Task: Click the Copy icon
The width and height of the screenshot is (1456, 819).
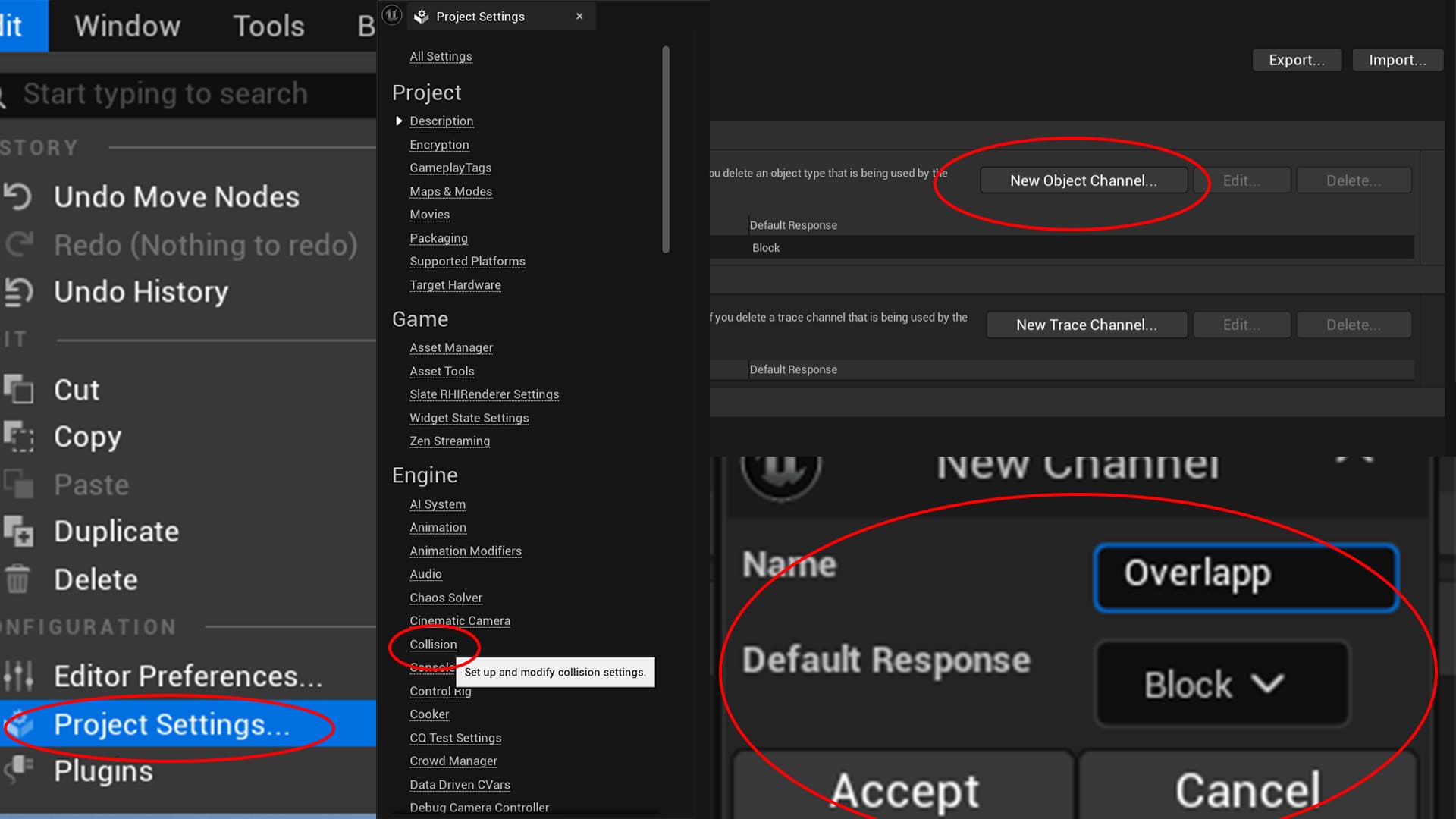Action: tap(18, 437)
